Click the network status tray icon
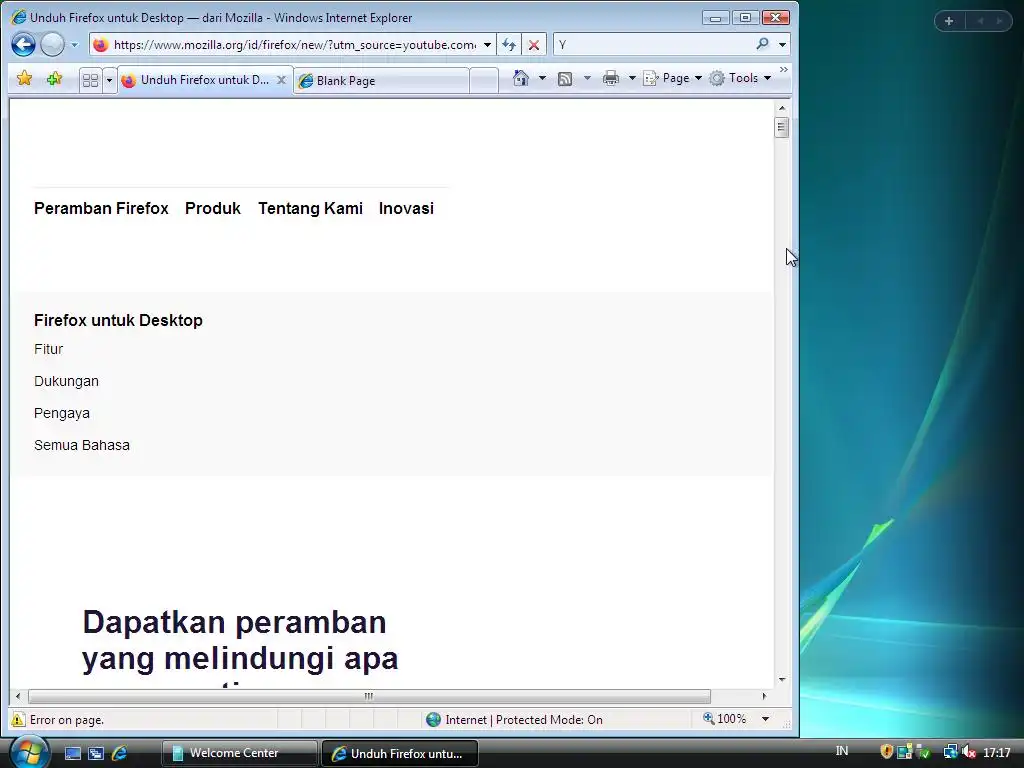Screen dimensions: 1024x768 950,752
